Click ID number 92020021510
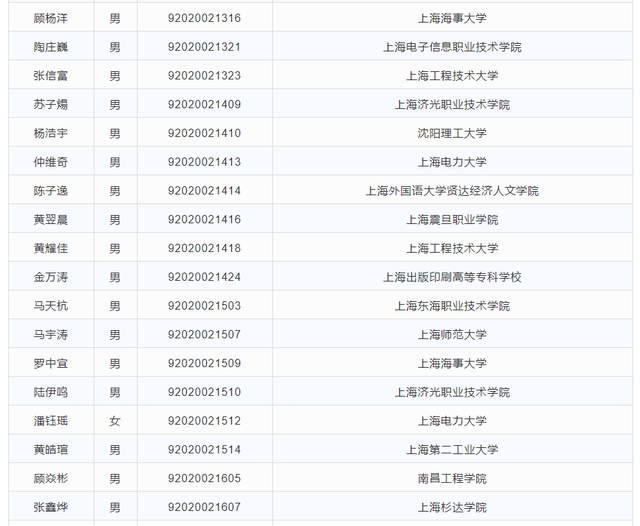Image resolution: width=640 pixels, height=526 pixels. point(204,392)
